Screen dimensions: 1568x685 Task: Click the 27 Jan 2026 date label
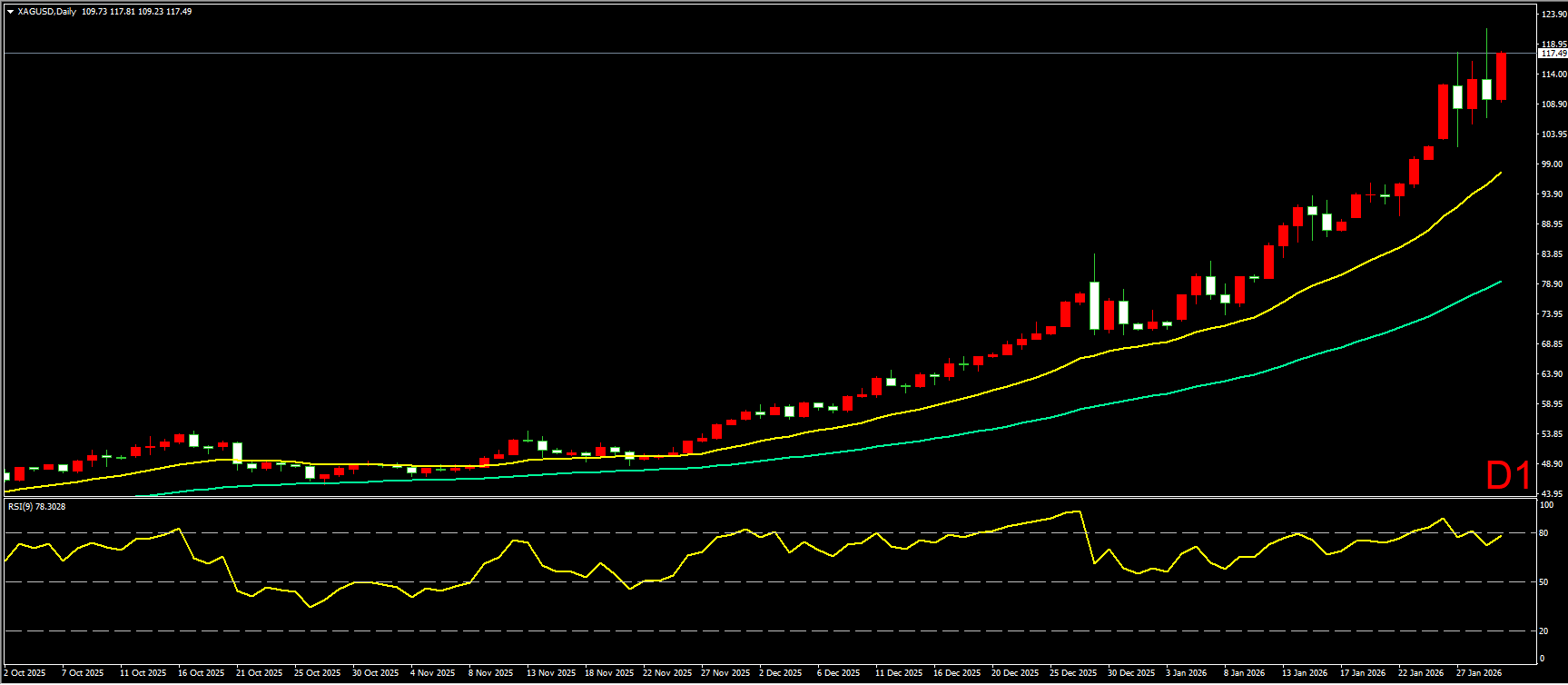[x=1479, y=673]
